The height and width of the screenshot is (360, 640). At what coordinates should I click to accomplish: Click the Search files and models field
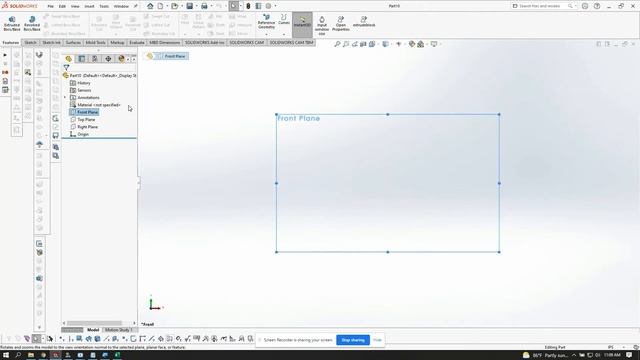point(543,6)
